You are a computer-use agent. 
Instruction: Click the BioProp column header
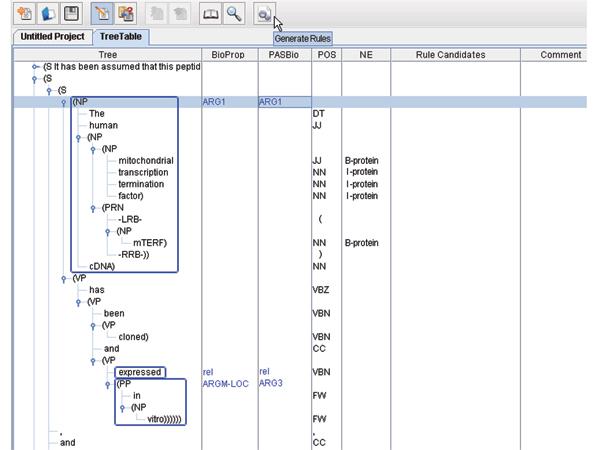click(x=228, y=55)
